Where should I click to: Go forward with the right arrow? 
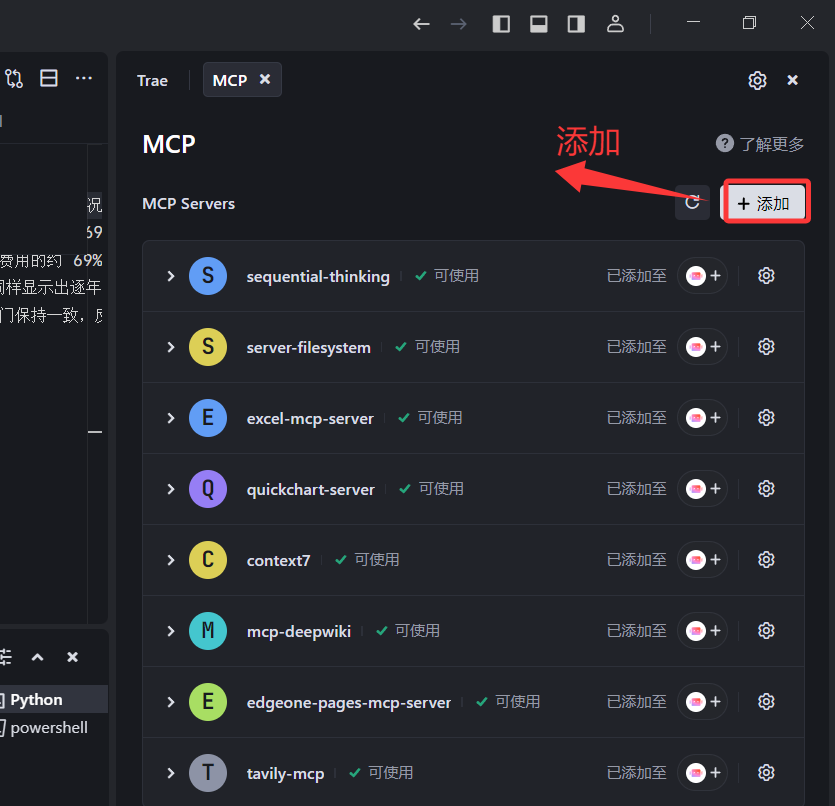tap(459, 24)
